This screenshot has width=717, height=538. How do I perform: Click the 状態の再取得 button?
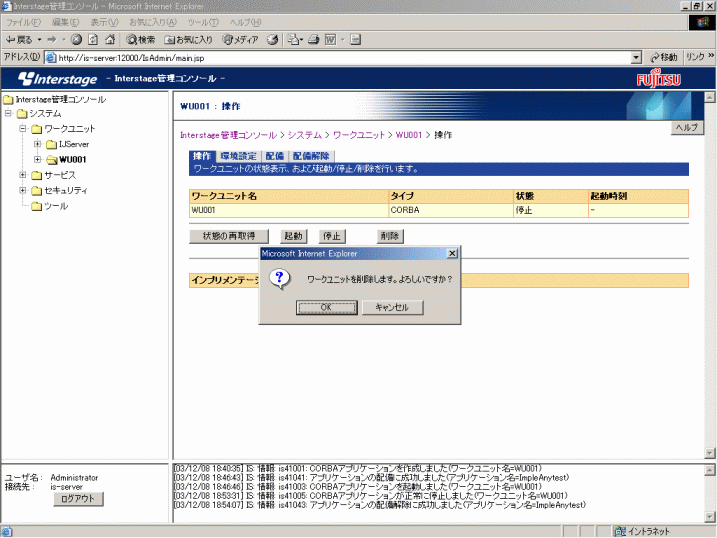pos(229,236)
